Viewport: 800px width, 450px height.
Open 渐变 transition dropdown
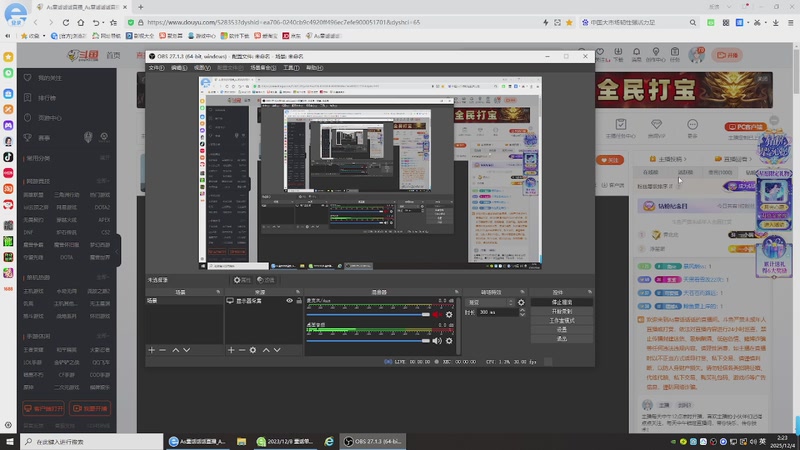(x=489, y=303)
